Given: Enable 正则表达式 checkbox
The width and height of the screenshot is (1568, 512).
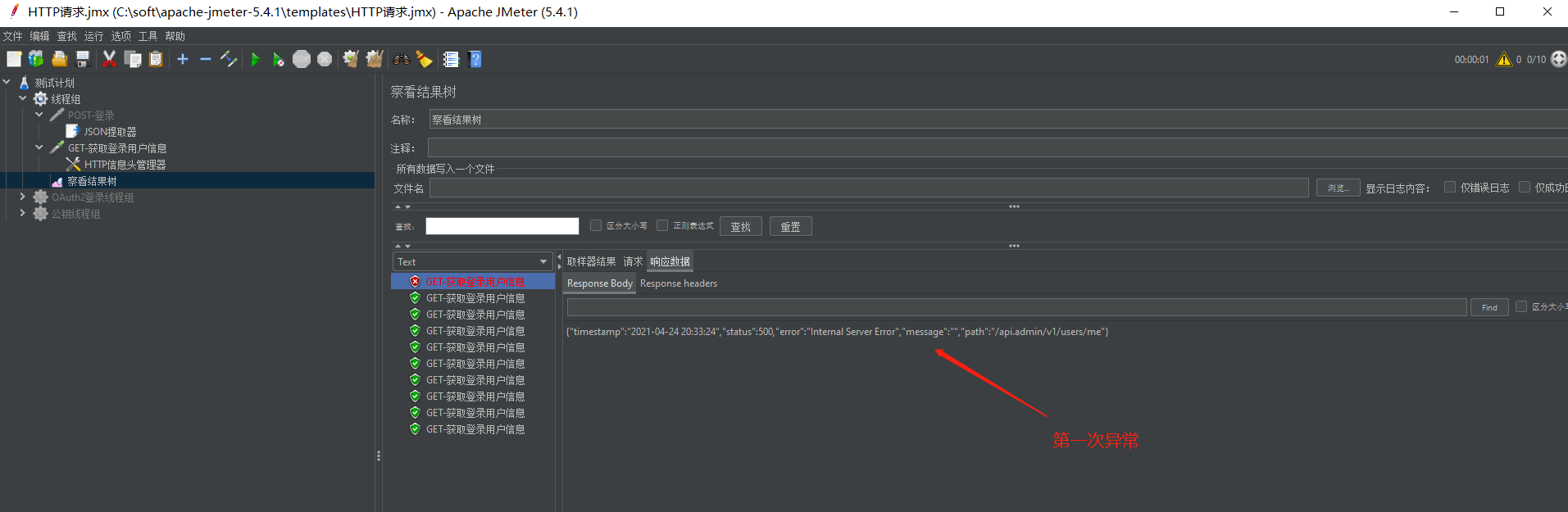Looking at the screenshot, I should [662, 225].
